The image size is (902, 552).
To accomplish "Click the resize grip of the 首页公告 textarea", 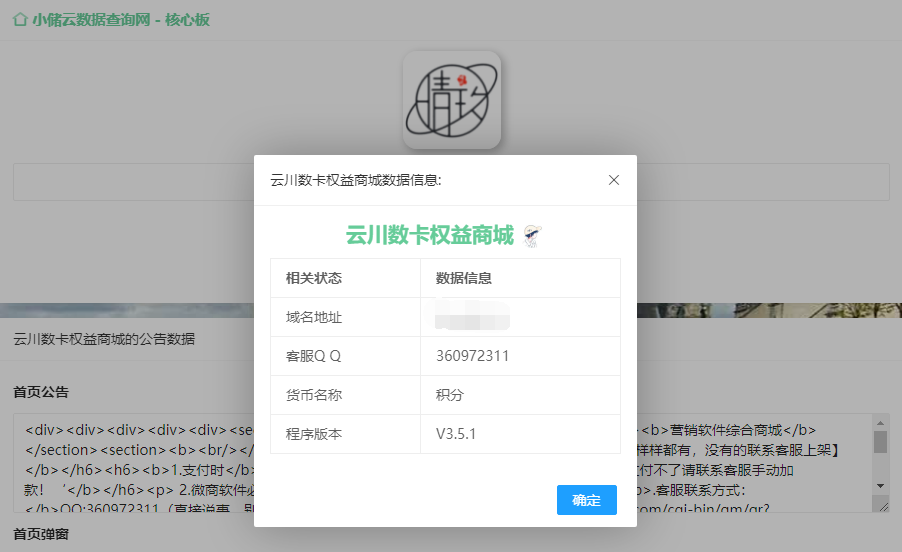I will tap(884, 507).
